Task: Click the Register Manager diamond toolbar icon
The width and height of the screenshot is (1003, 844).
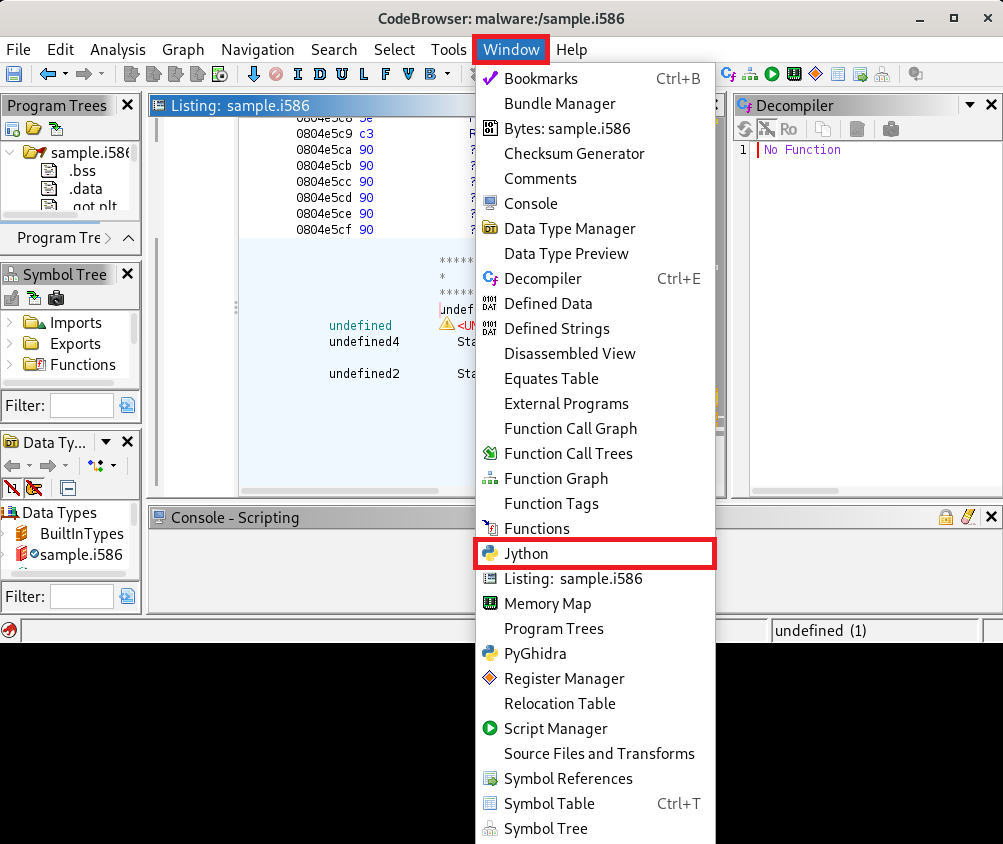Action: coord(815,74)
